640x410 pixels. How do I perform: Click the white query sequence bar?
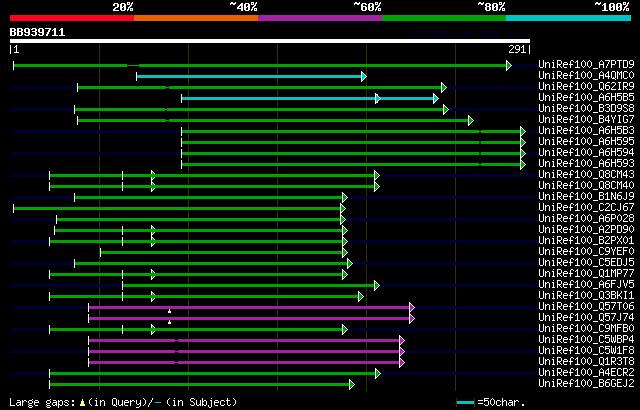[x=270, y=41]
